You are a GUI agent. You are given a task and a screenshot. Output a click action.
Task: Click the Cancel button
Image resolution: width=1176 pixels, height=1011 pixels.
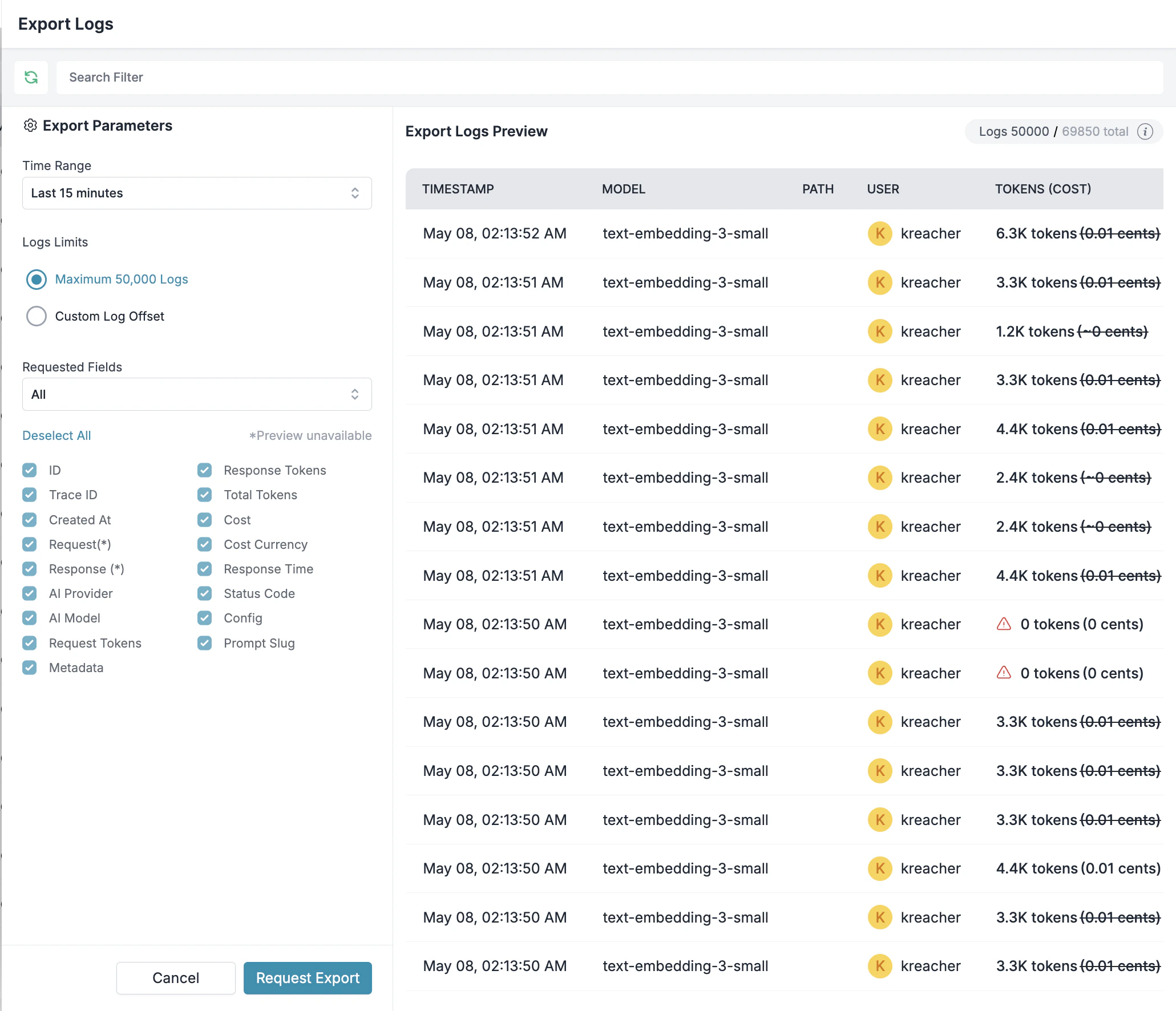(x=175, y=978)
